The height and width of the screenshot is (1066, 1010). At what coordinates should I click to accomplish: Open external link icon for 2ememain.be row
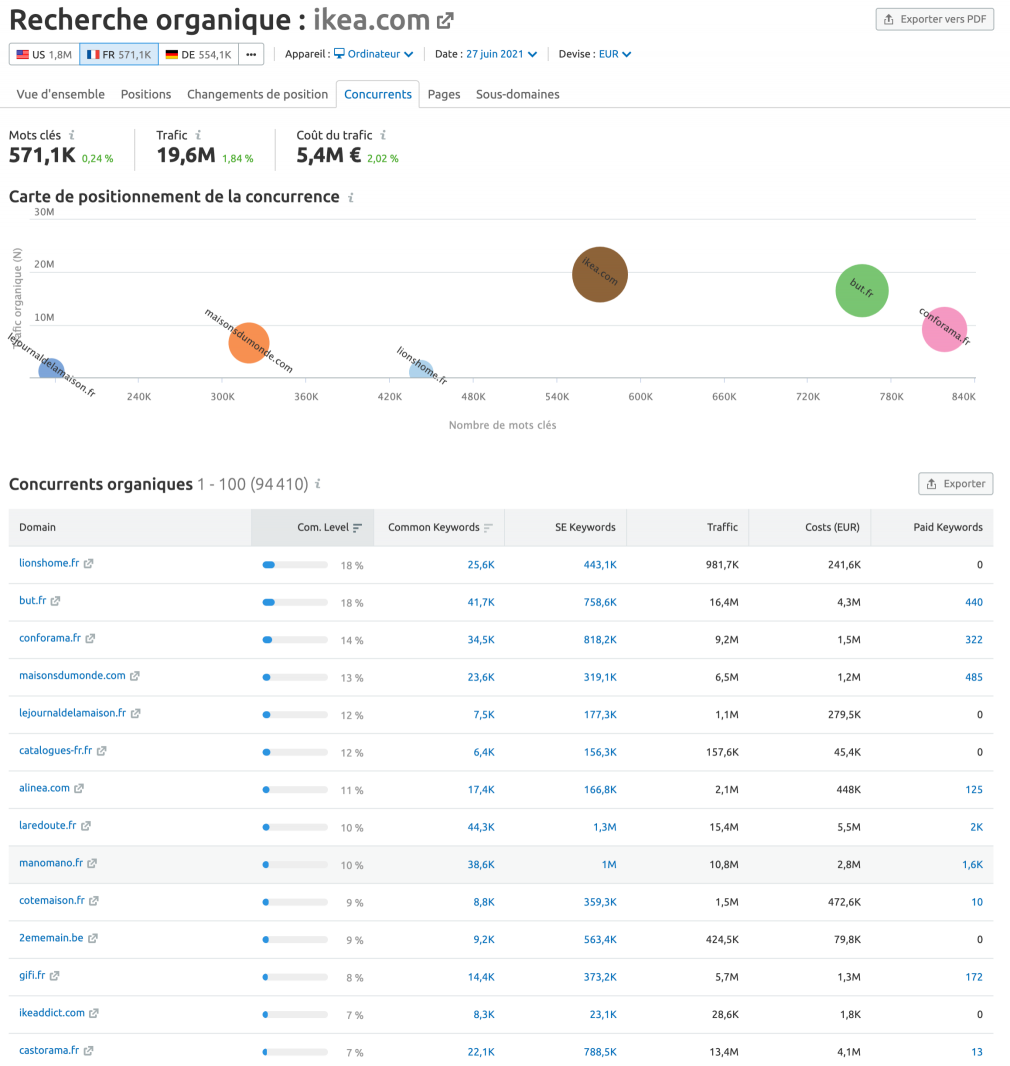coord(92,938)
